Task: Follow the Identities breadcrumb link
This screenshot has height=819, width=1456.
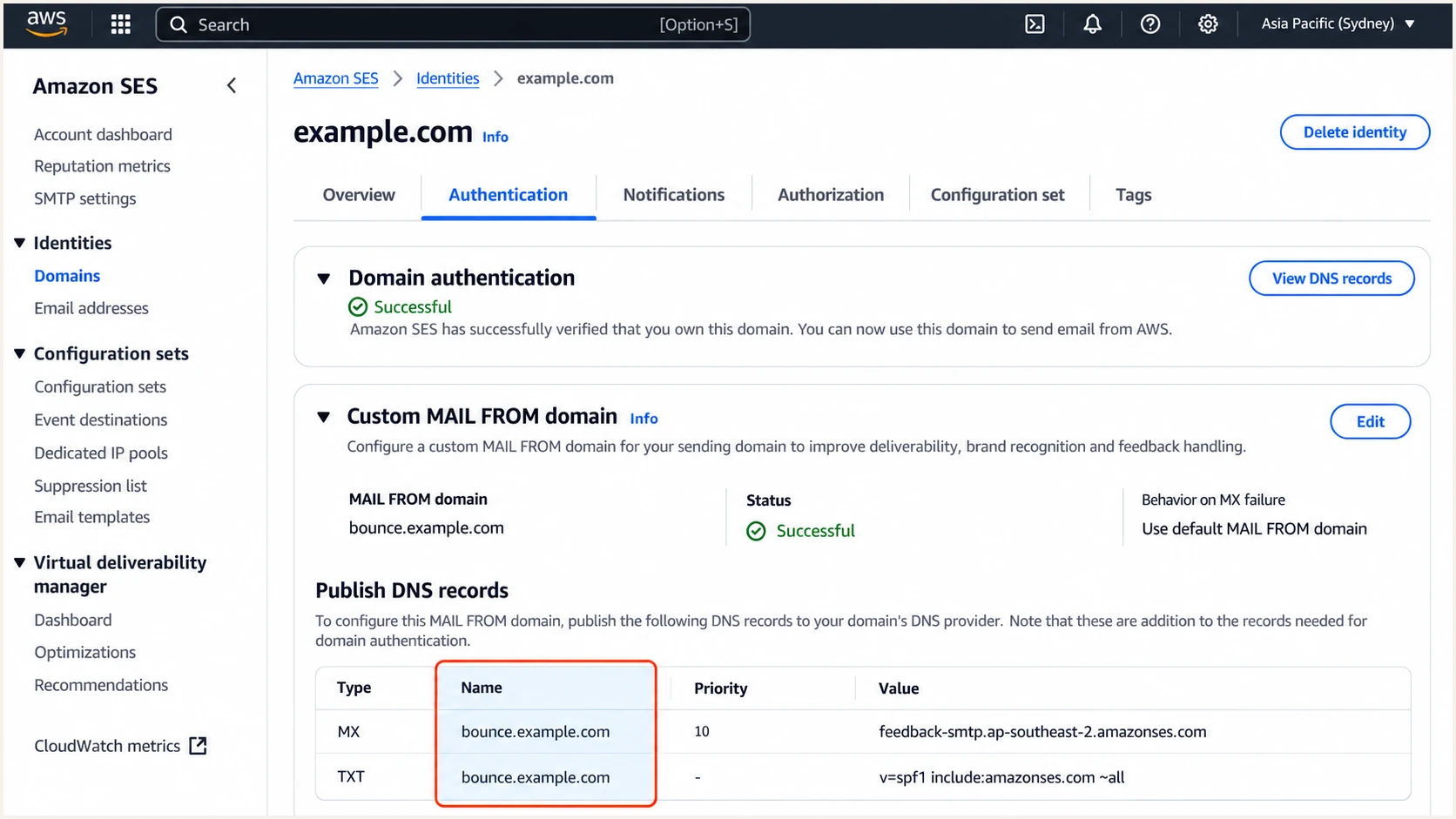Action: 448,78
